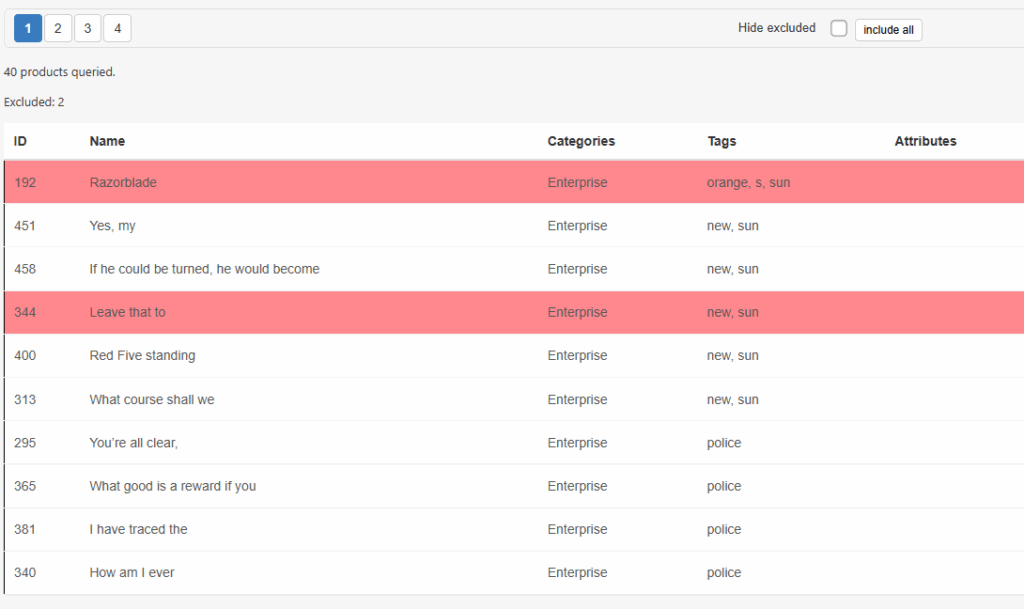
Task: Select page 1 in the pagination bar
Action: pyautogui.click(x=27, y=28)
